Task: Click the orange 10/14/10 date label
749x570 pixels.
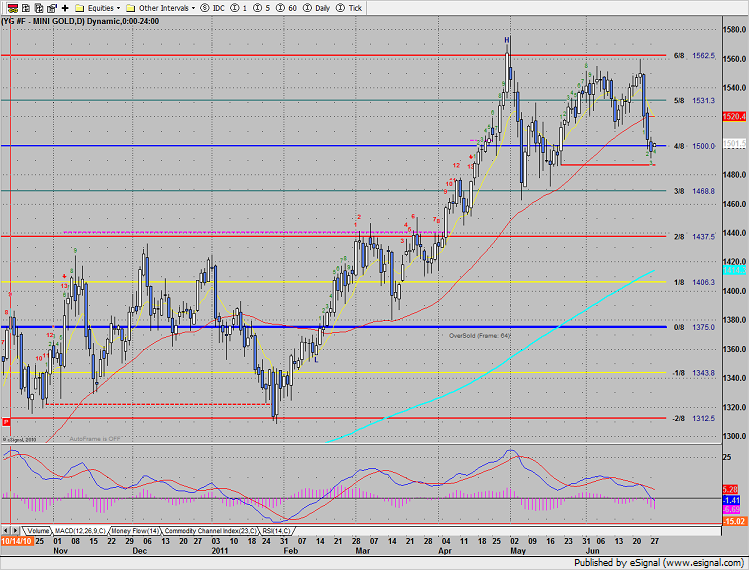Action: point(17,541)
